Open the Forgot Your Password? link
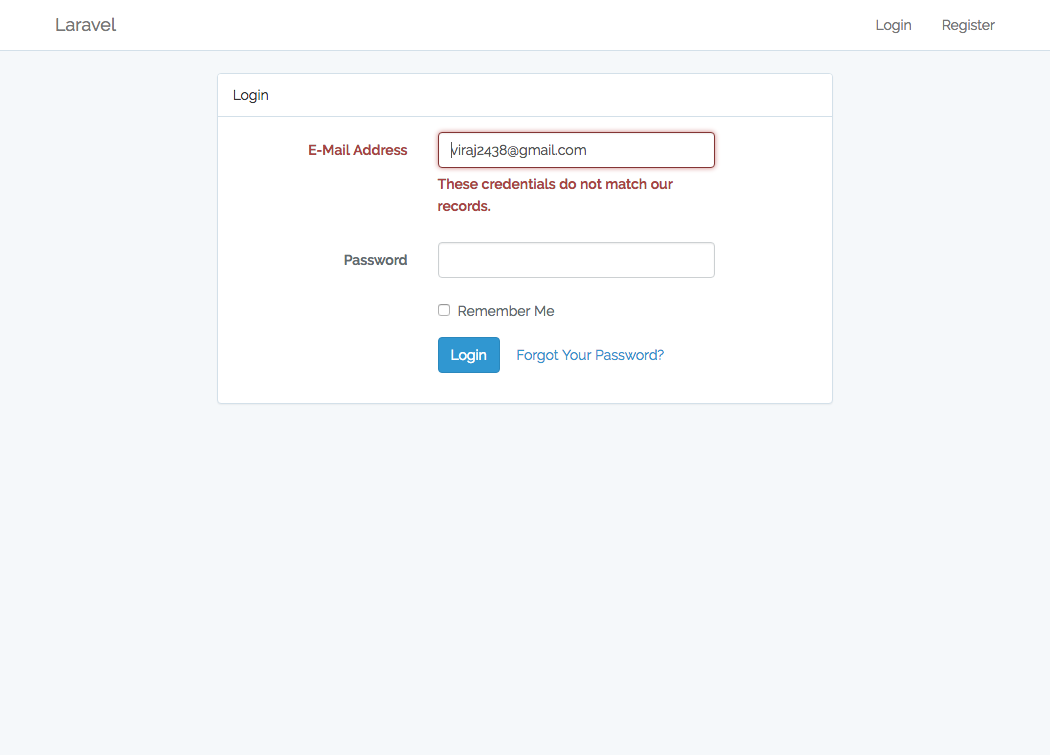 590,355
